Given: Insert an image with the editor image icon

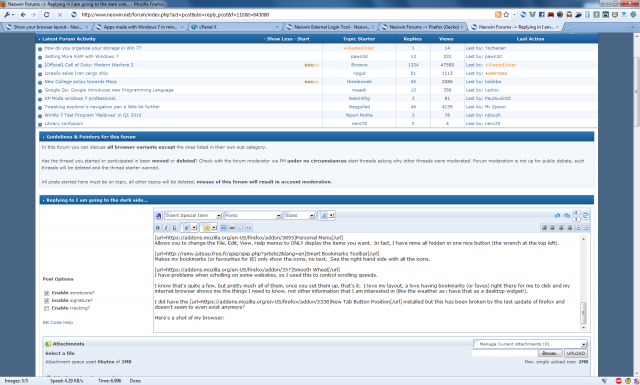Looking at the screenshot, I should (x=223, y=228).
